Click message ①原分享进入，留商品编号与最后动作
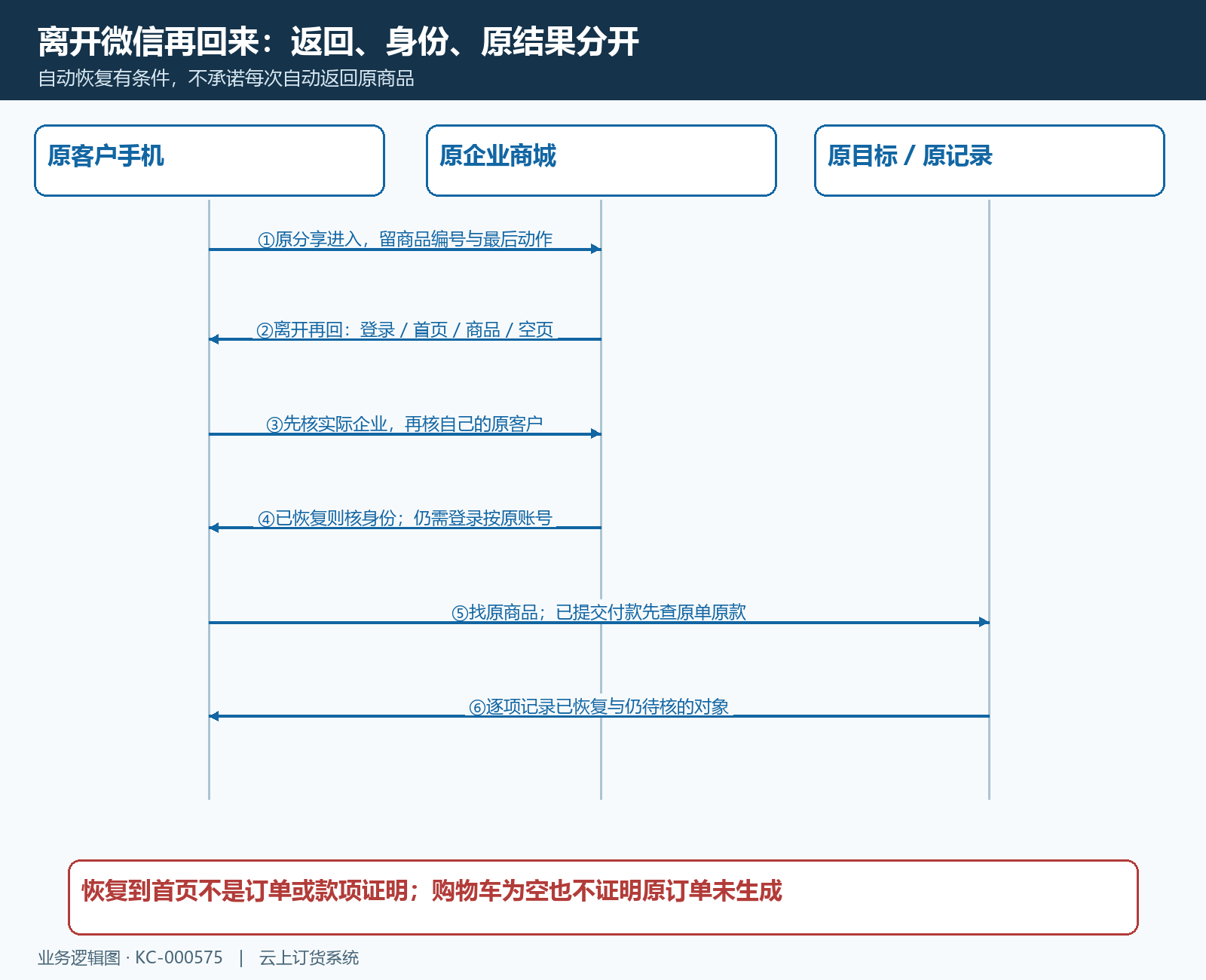This screenshot has width=1206, height=980. [x=406, y=240]
